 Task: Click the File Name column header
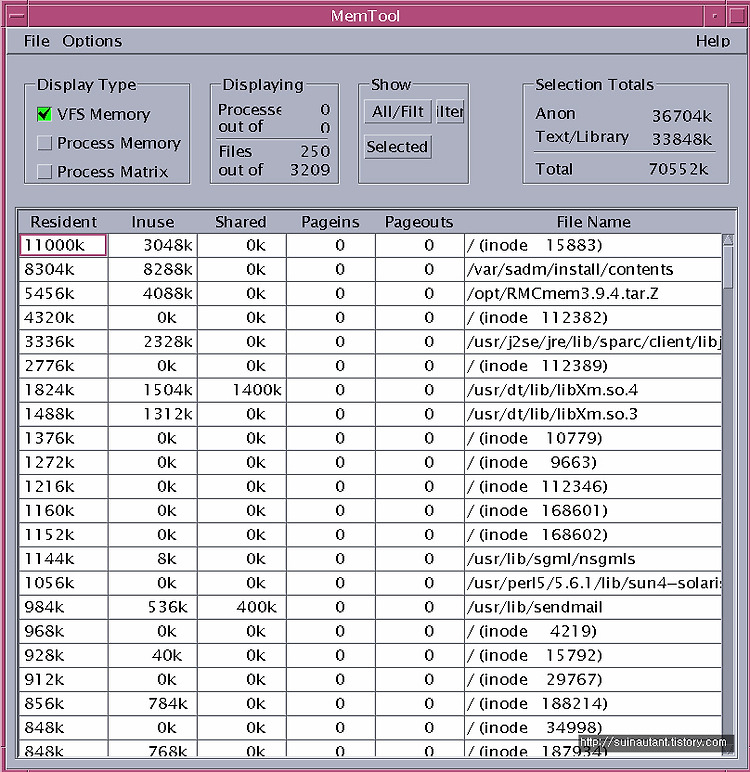coord(593,222)
